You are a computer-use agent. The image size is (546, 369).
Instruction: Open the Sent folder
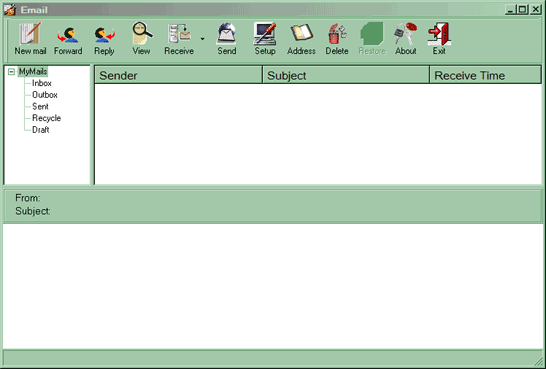(40, 107)
